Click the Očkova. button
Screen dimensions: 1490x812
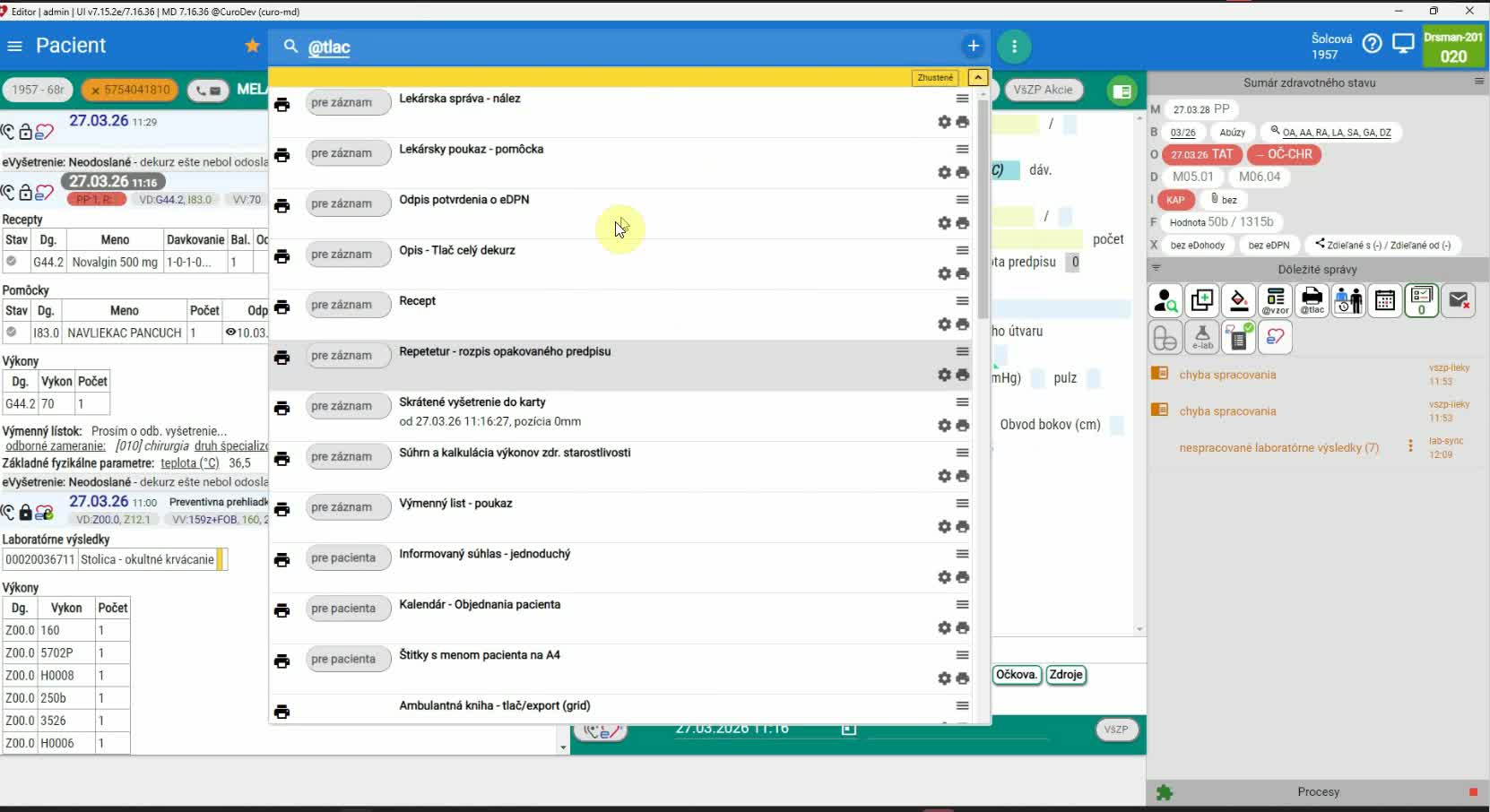coord(1017,675)
